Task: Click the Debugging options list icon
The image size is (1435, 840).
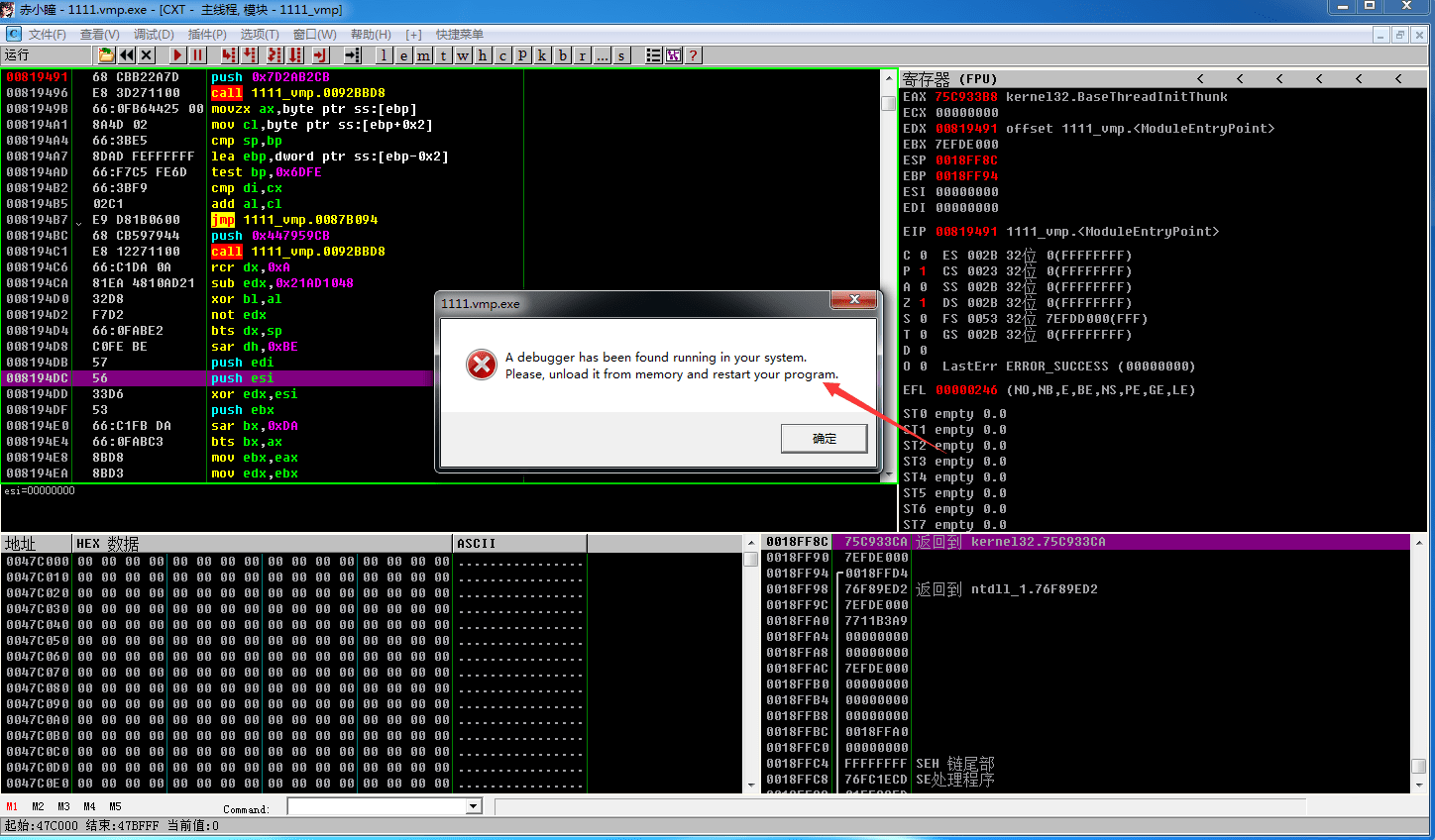Action: pos(654,55)
